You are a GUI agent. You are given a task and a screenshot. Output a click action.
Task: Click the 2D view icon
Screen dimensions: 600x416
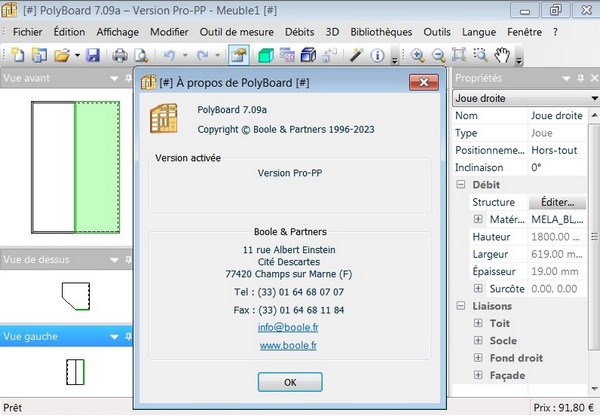(287, 55)
